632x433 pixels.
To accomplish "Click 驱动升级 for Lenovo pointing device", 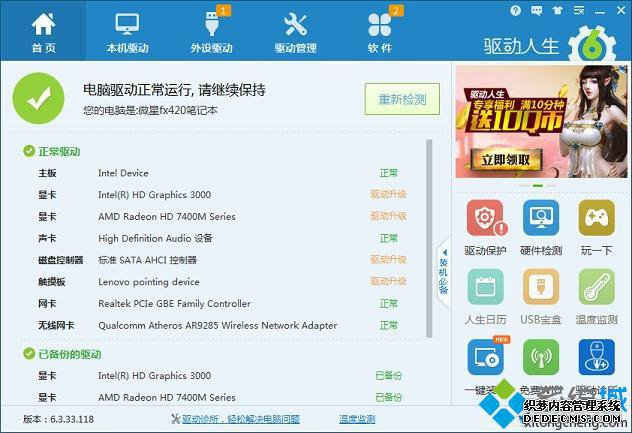I will (388, 282).
